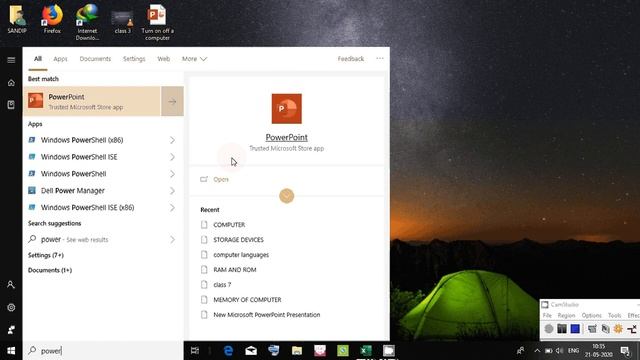Expand the 'power' web results chevron
Screen dimensions: 640x360
172,240
